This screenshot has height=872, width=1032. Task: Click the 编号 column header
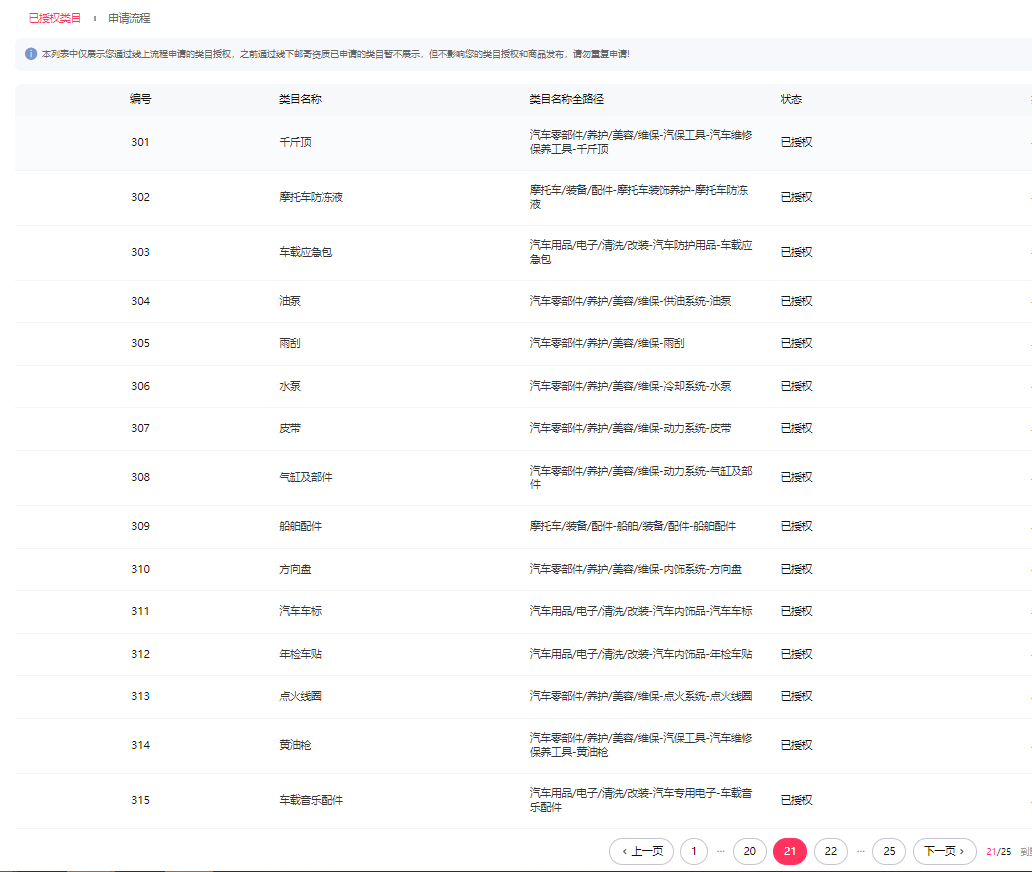point(140,100)
